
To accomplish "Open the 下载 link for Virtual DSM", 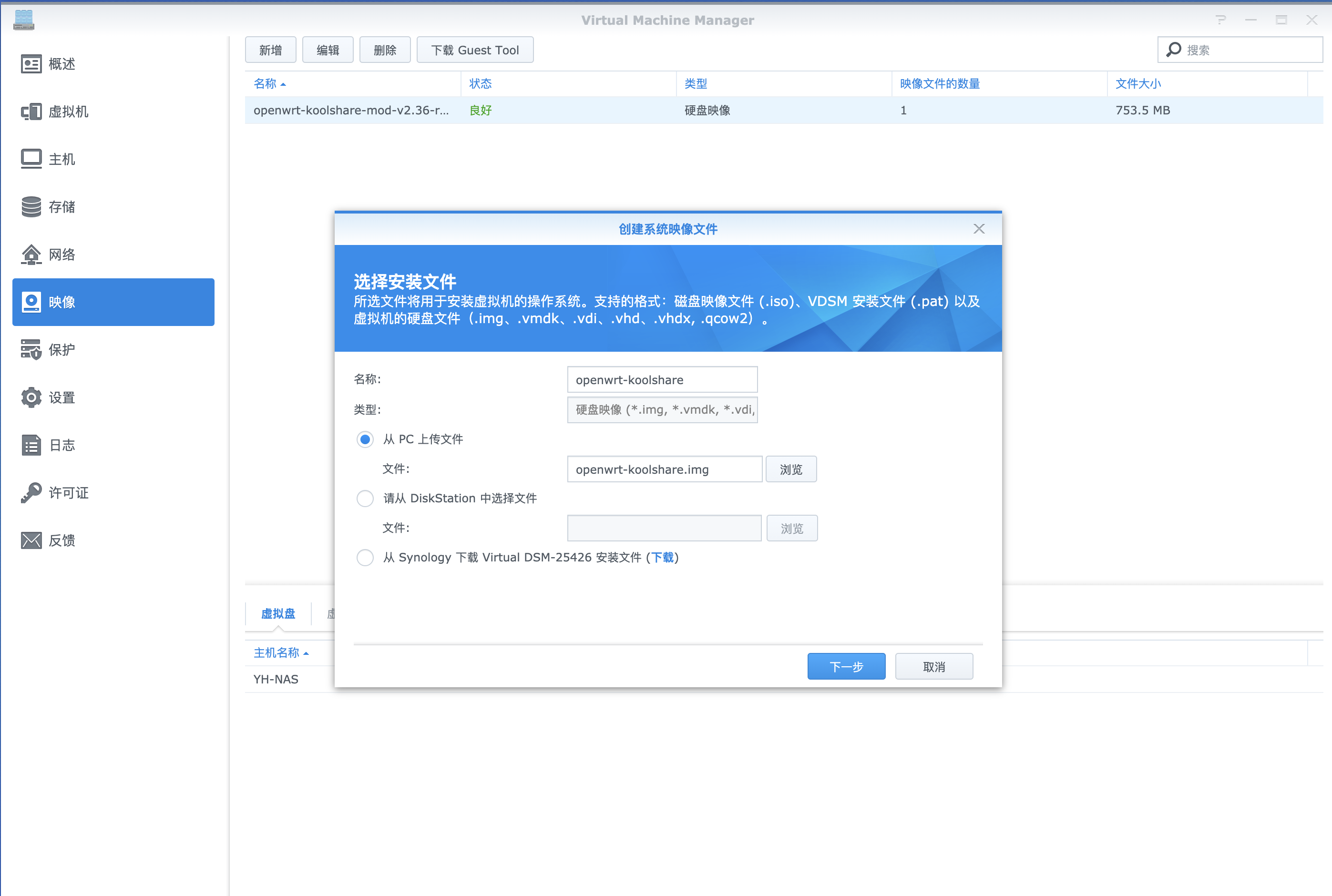I will point(662,557).
